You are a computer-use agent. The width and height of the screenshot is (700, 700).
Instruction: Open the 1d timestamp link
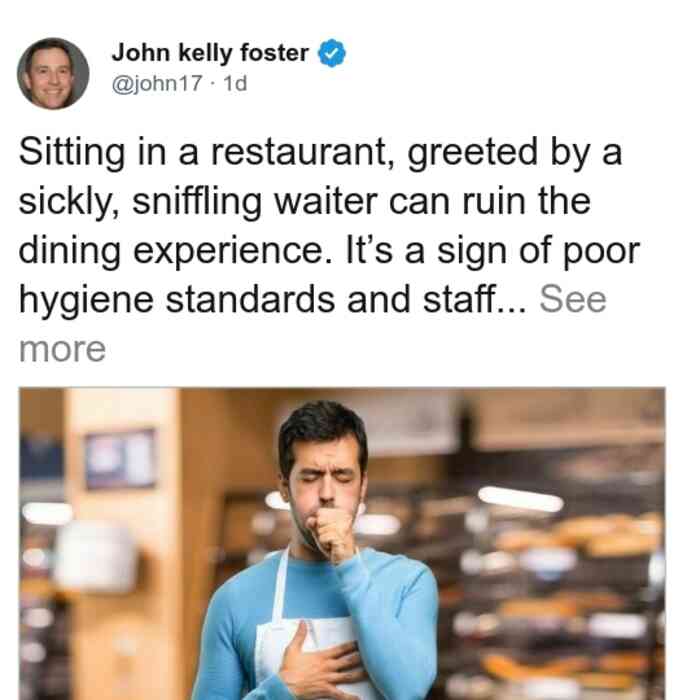pos(235,83)
